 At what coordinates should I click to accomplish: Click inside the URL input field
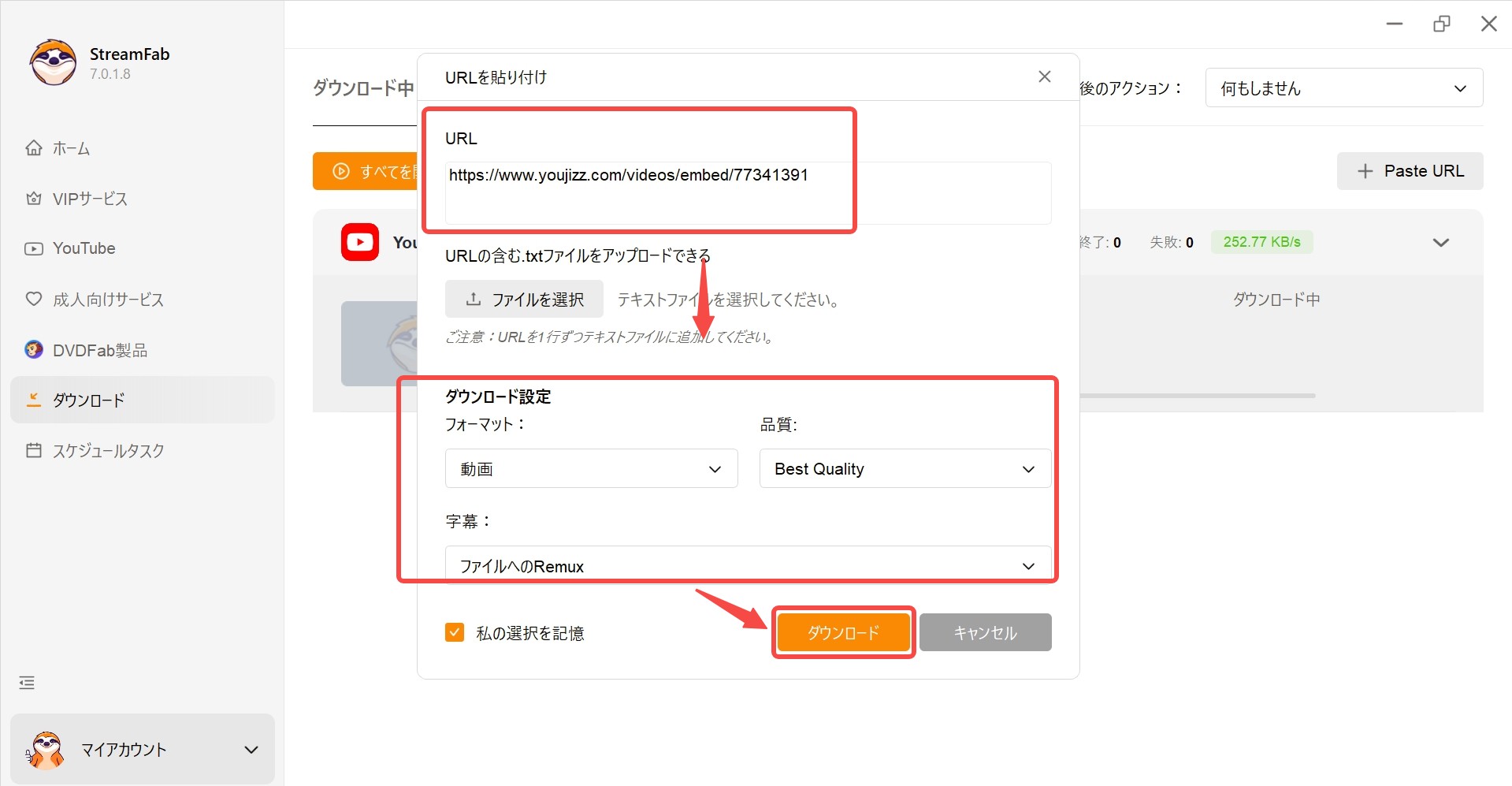click(646, 193)
